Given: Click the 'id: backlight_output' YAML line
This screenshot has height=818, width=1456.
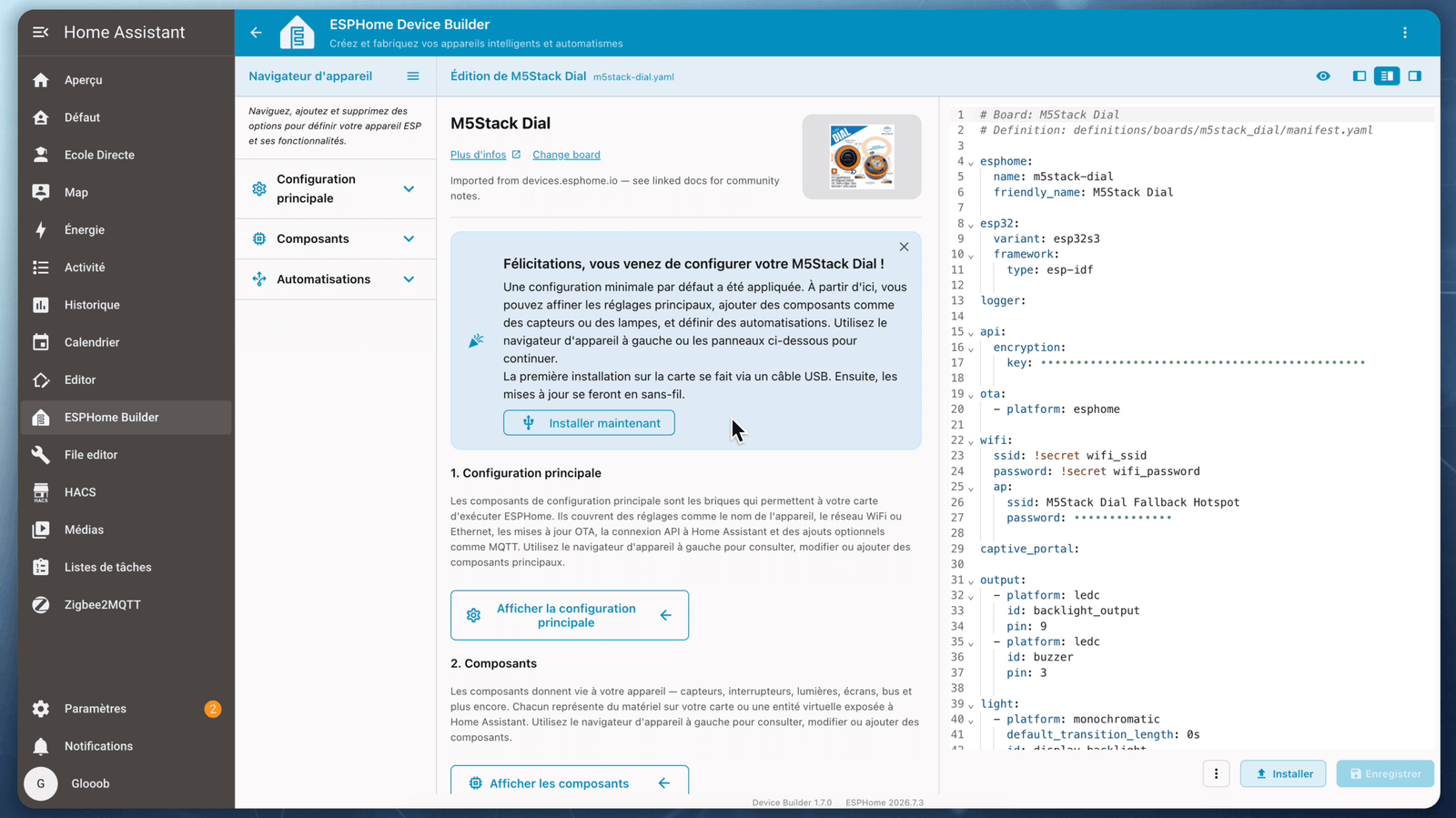Looking at the screenshot, I should point(1073,611).
